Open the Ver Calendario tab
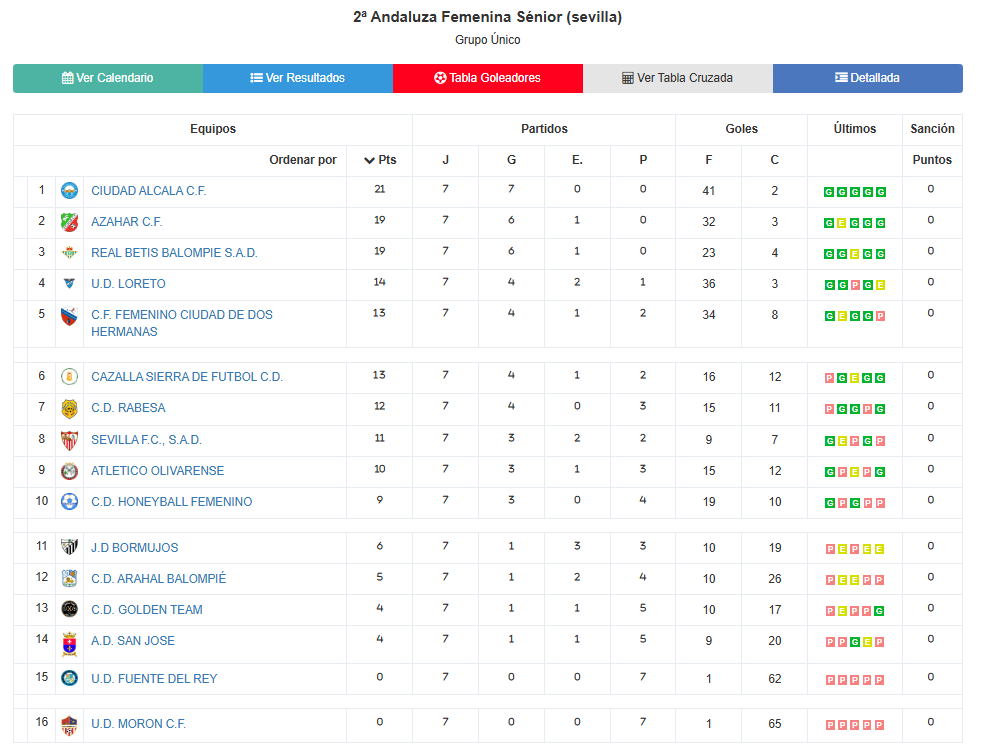The height and width of the screenshot is (751, 995). tap(108, 78)
